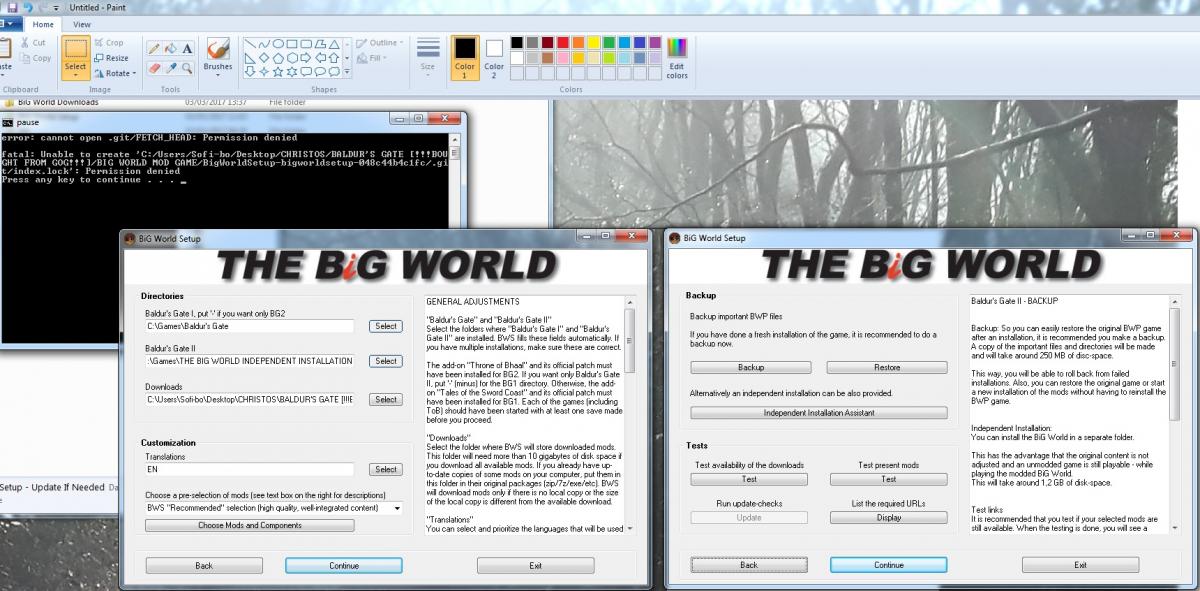Select the Pencil tool in Paint
Viewport: 1200px width, 591px height.
pyautogui.click(x=154, y=48)
